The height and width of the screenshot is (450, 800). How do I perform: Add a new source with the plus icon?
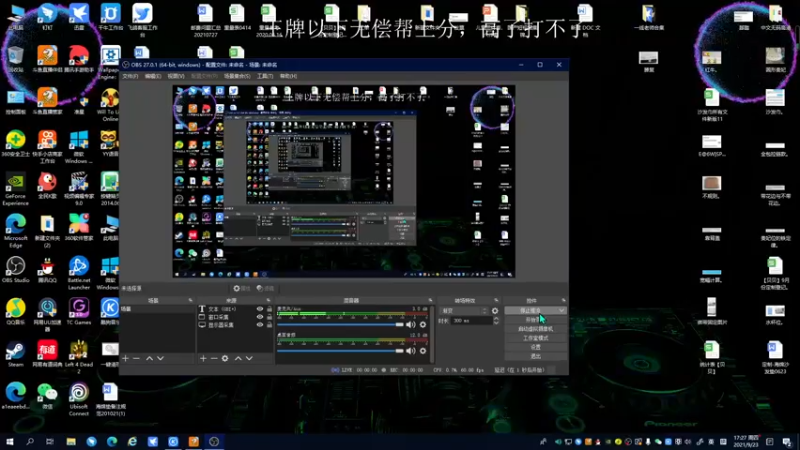pos(203,359)
